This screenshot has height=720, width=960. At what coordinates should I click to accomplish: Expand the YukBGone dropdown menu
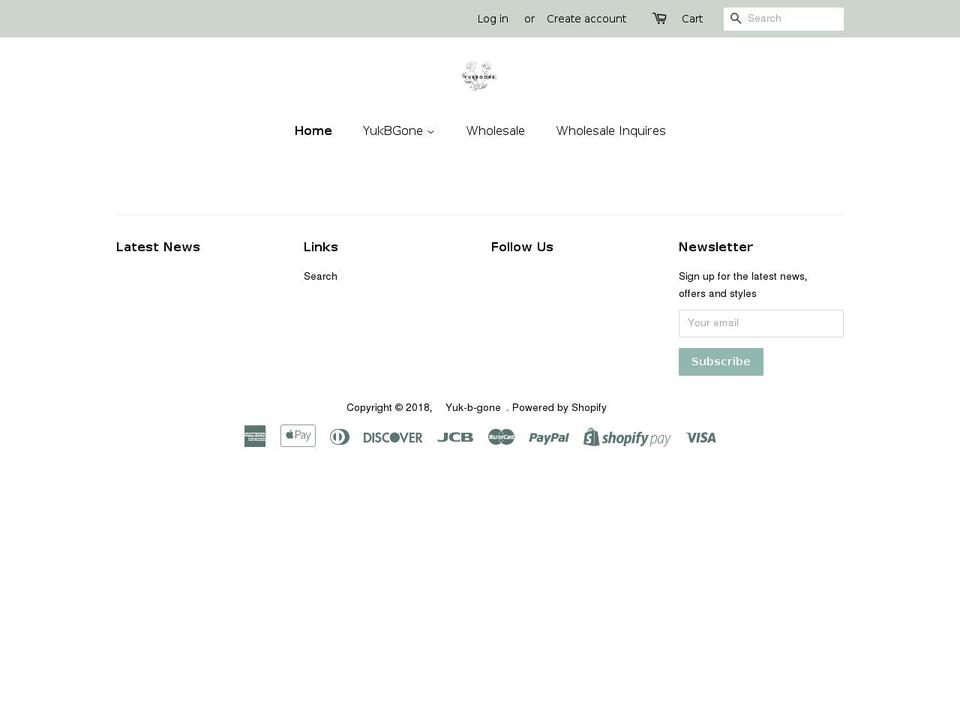398,131
